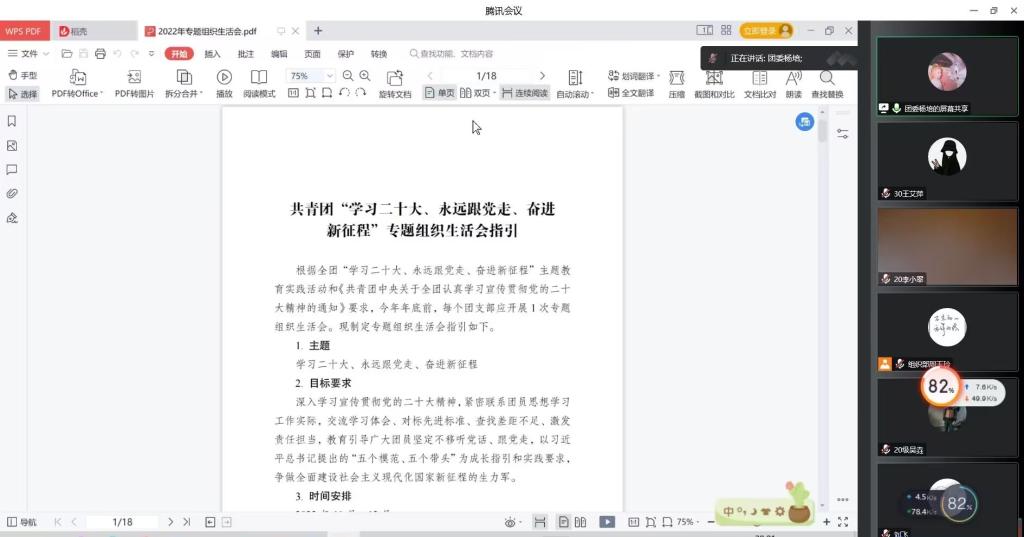This screenshot has height=537, width=1024.
Task: Click the PDF转Office conversion icon
Action: point(77,77)
